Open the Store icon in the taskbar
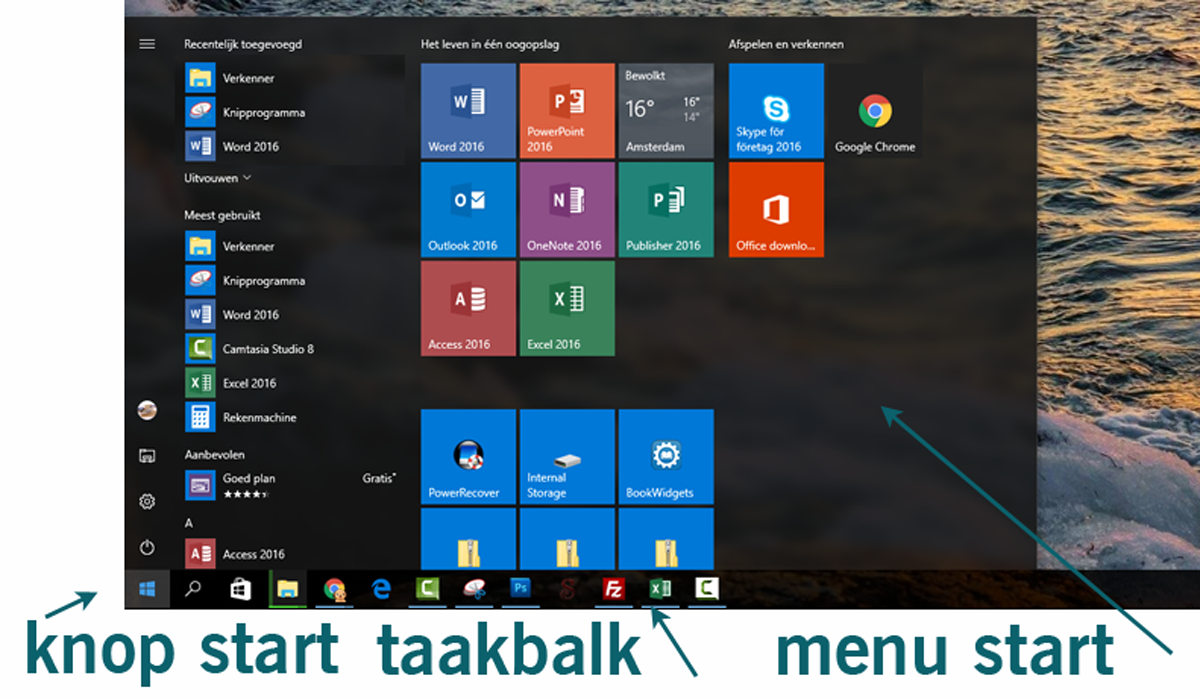1200x699 pixels. click(x=240, y=590)
